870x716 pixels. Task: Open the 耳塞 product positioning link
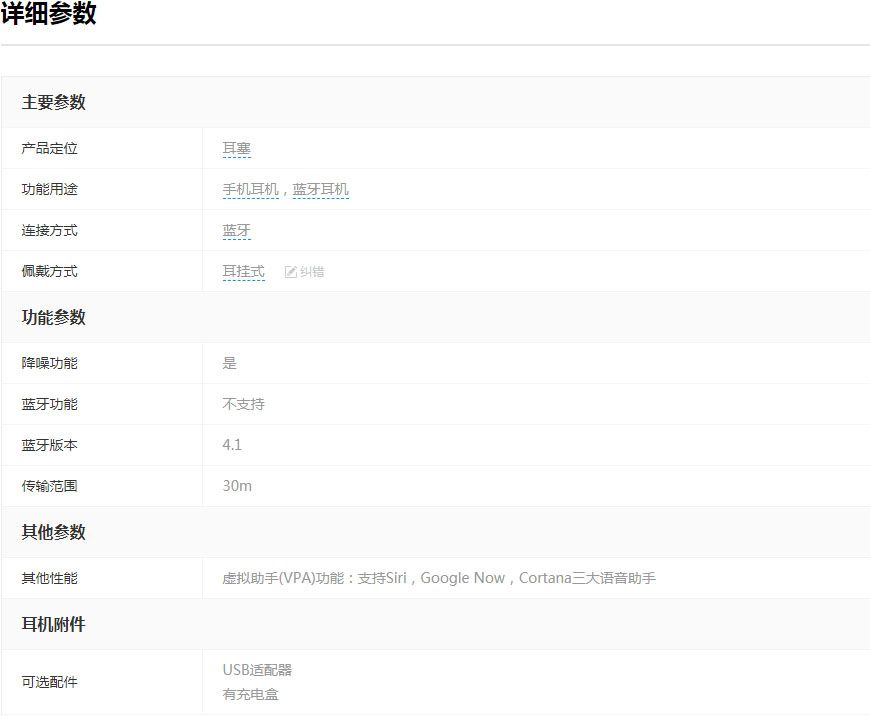pyautogui.click(x=236, y=149)
